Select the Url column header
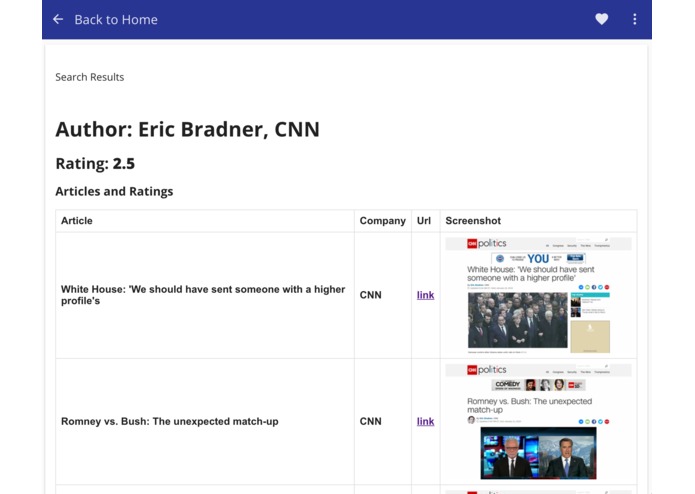The image size is (695, 494). (424, 221)
